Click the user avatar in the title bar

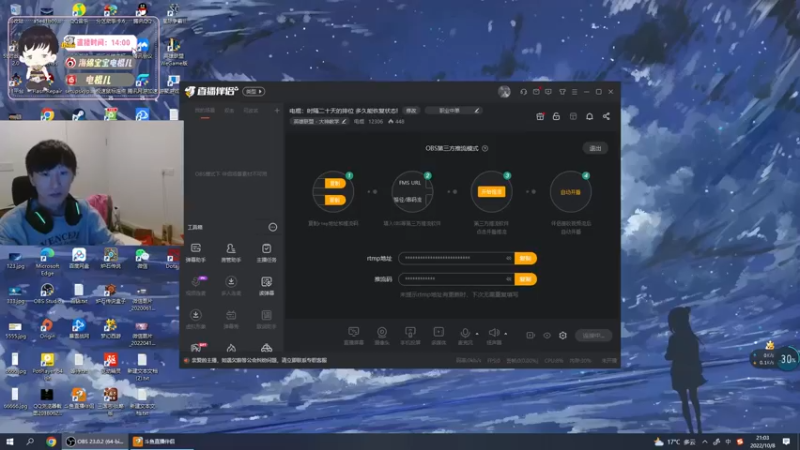504,92
